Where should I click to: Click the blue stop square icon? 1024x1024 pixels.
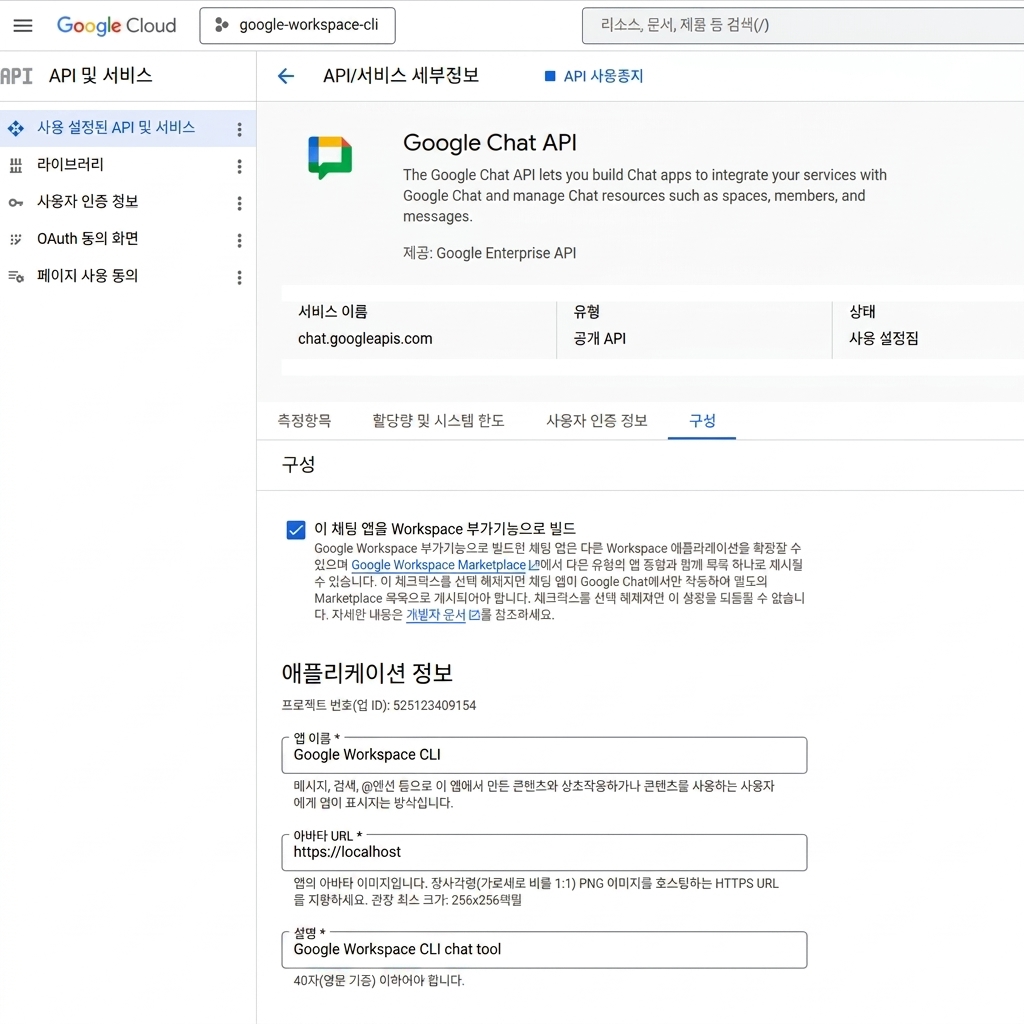pyautogui.click(x=550, y=76)
